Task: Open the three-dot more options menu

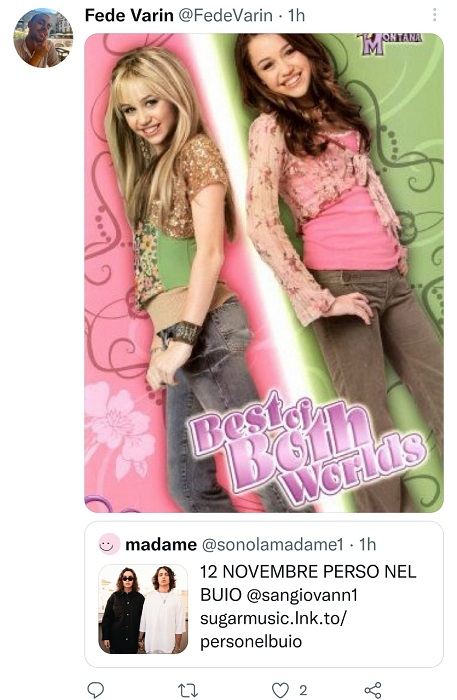Action: [434, 15]
